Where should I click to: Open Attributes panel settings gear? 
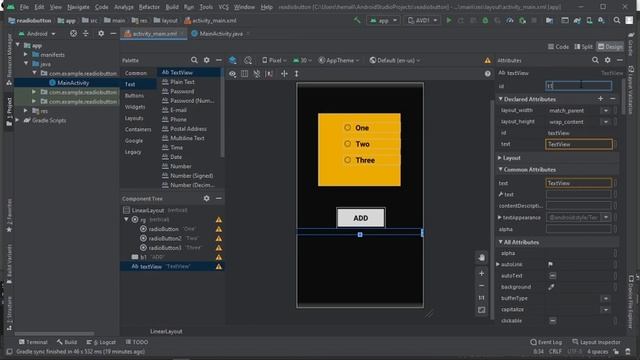coord(607,60)
